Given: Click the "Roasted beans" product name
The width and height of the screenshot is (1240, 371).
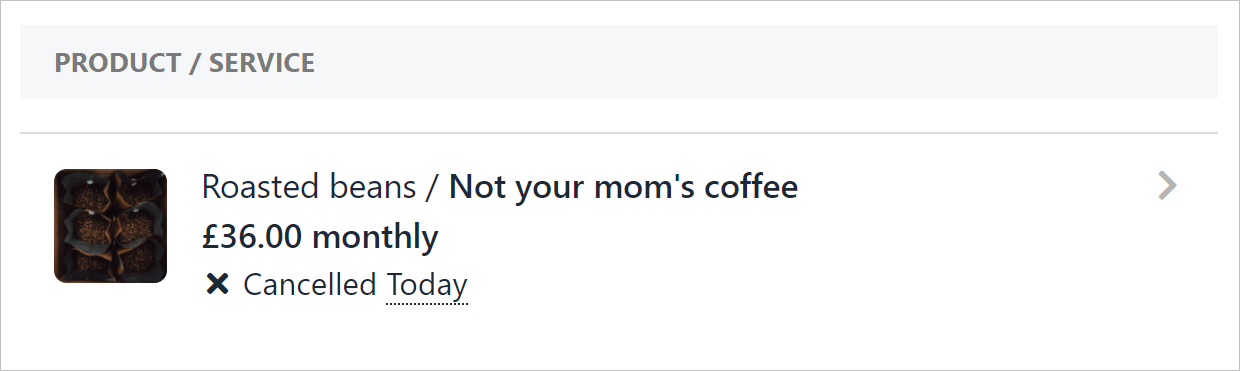Looking at the screenshot, I should (x=309, y=186).
